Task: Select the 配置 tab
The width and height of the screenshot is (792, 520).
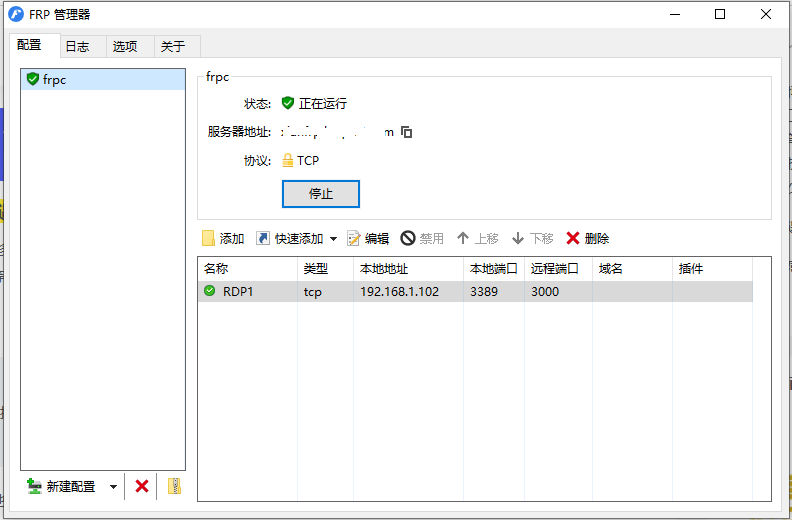Action: (35, 45)
